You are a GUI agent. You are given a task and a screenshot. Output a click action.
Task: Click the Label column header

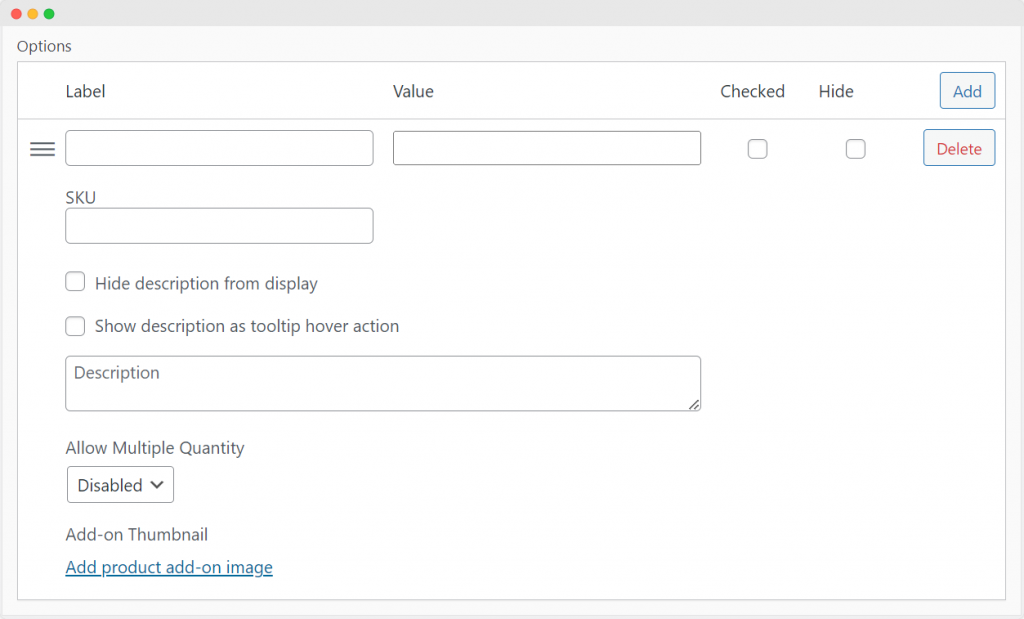[x=86, y=91]
